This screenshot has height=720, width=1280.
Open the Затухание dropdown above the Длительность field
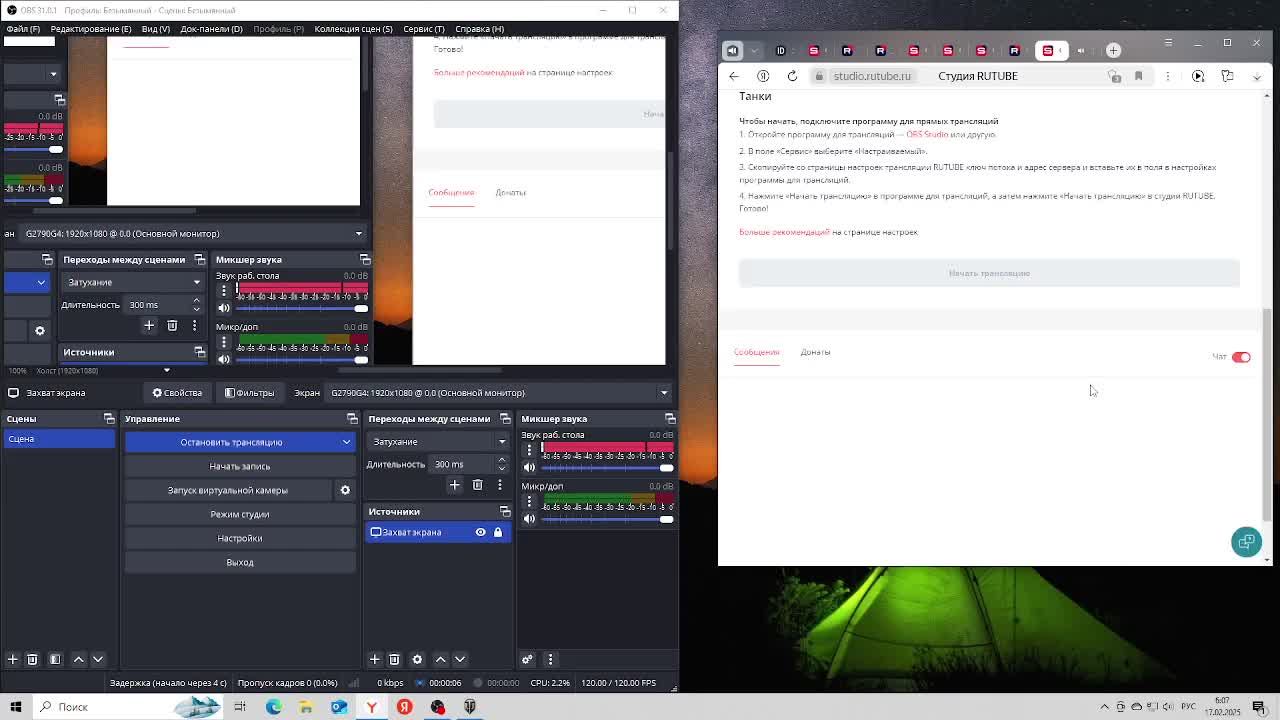click(x=439, y=442)
